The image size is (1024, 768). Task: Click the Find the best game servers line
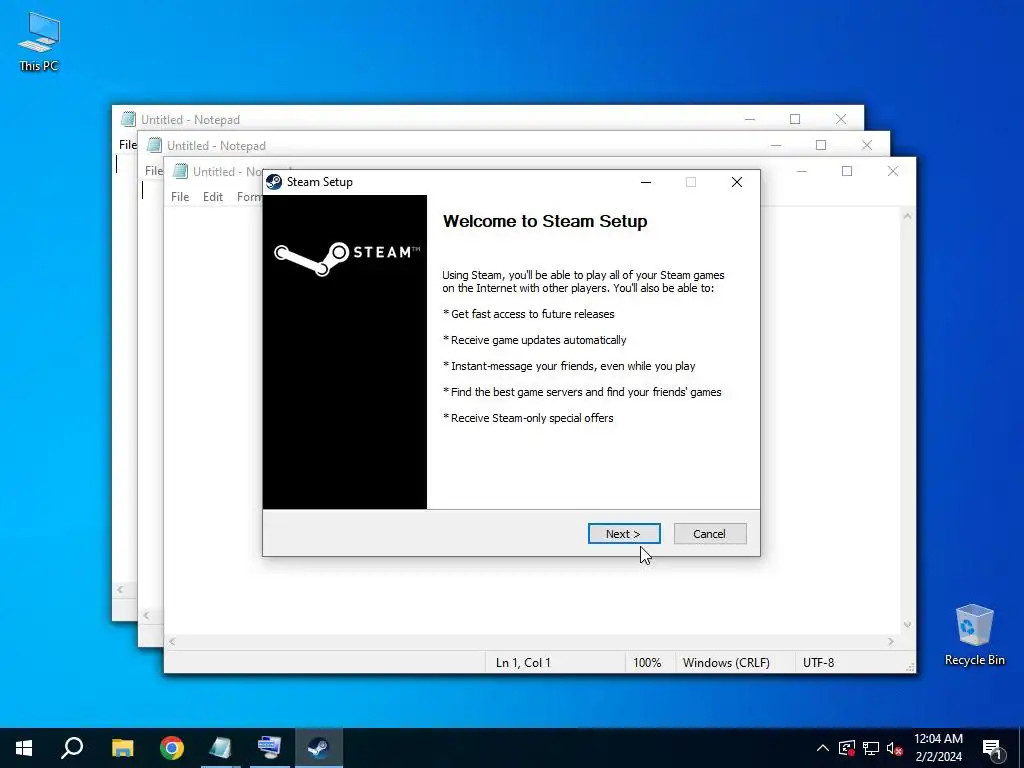point(583,392)
